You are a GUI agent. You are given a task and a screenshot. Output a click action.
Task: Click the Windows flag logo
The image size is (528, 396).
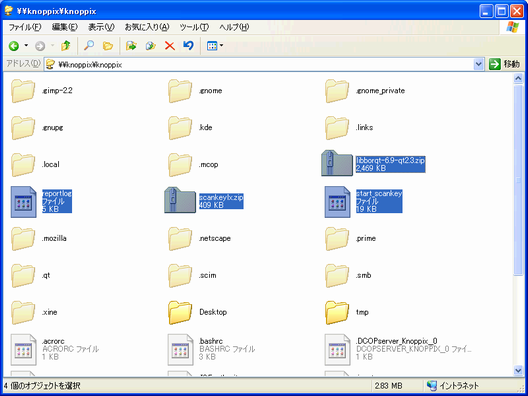point(512,27)
